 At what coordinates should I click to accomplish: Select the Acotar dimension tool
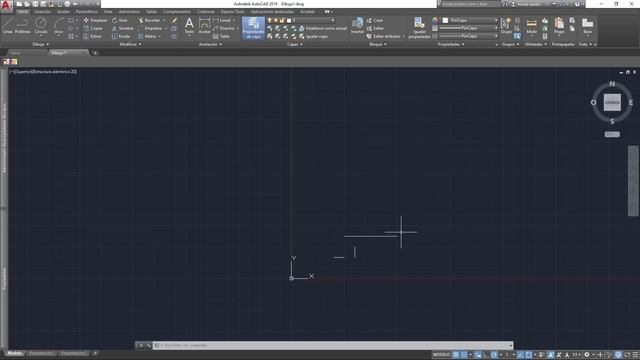pyautogui.click(x=204, y=26)
